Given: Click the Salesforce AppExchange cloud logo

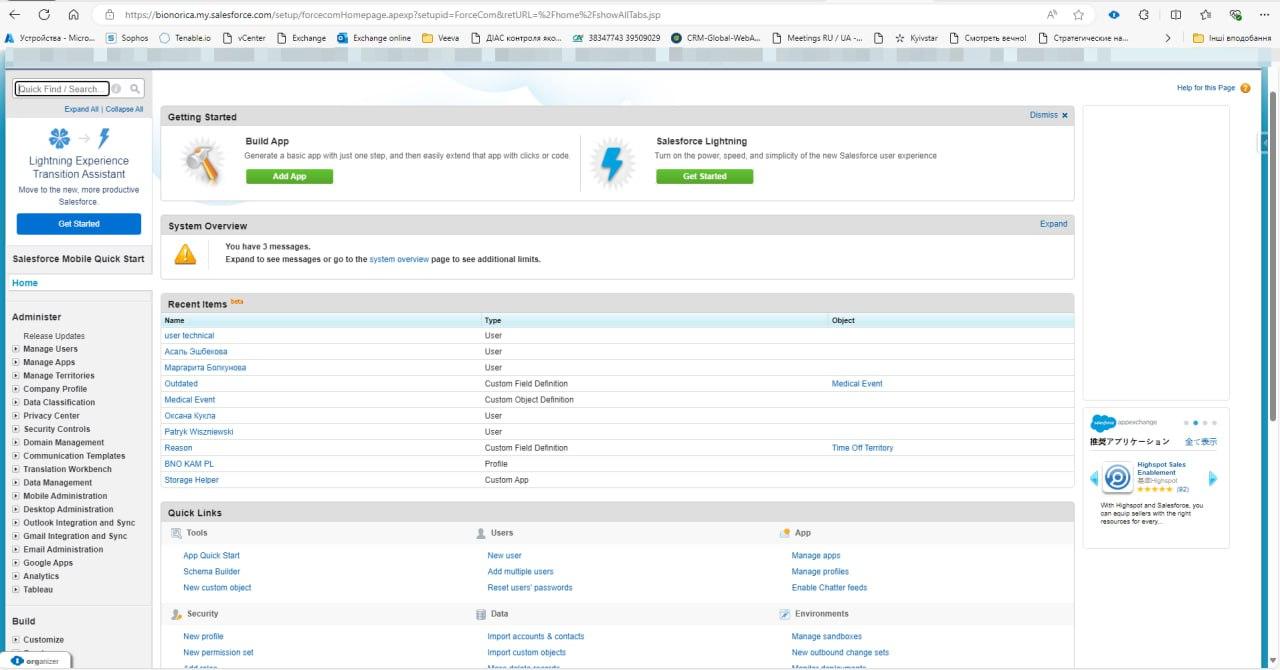Looking at the screenshot, I should pyautogui.click(x=1103, y=423).
